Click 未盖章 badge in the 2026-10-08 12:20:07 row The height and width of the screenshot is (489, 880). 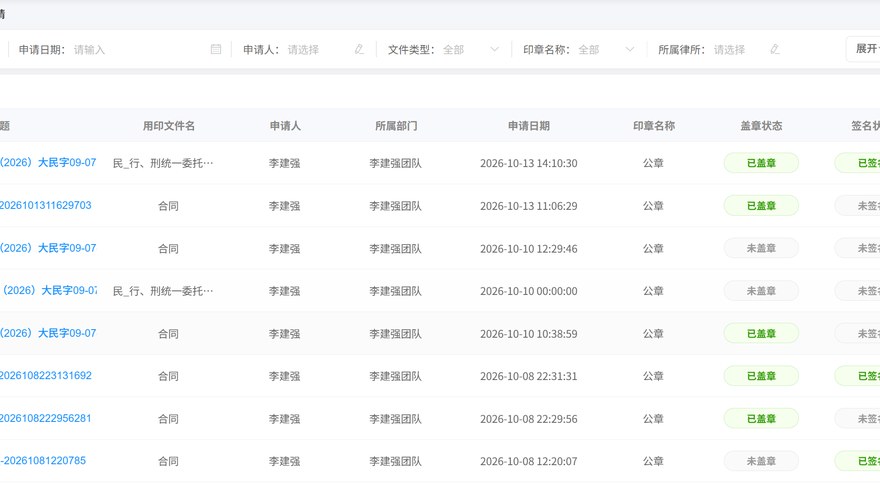761,461
